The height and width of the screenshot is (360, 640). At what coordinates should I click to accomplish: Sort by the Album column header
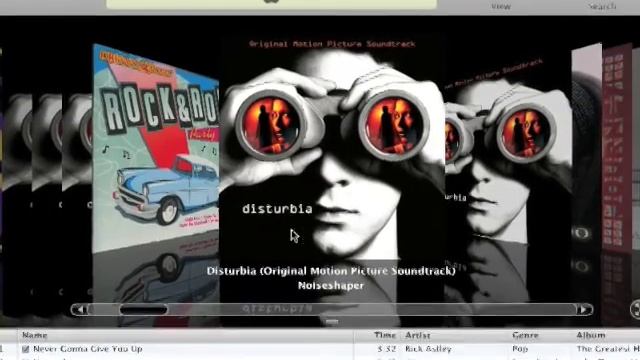pyautogui.click(x=591, y=335)
